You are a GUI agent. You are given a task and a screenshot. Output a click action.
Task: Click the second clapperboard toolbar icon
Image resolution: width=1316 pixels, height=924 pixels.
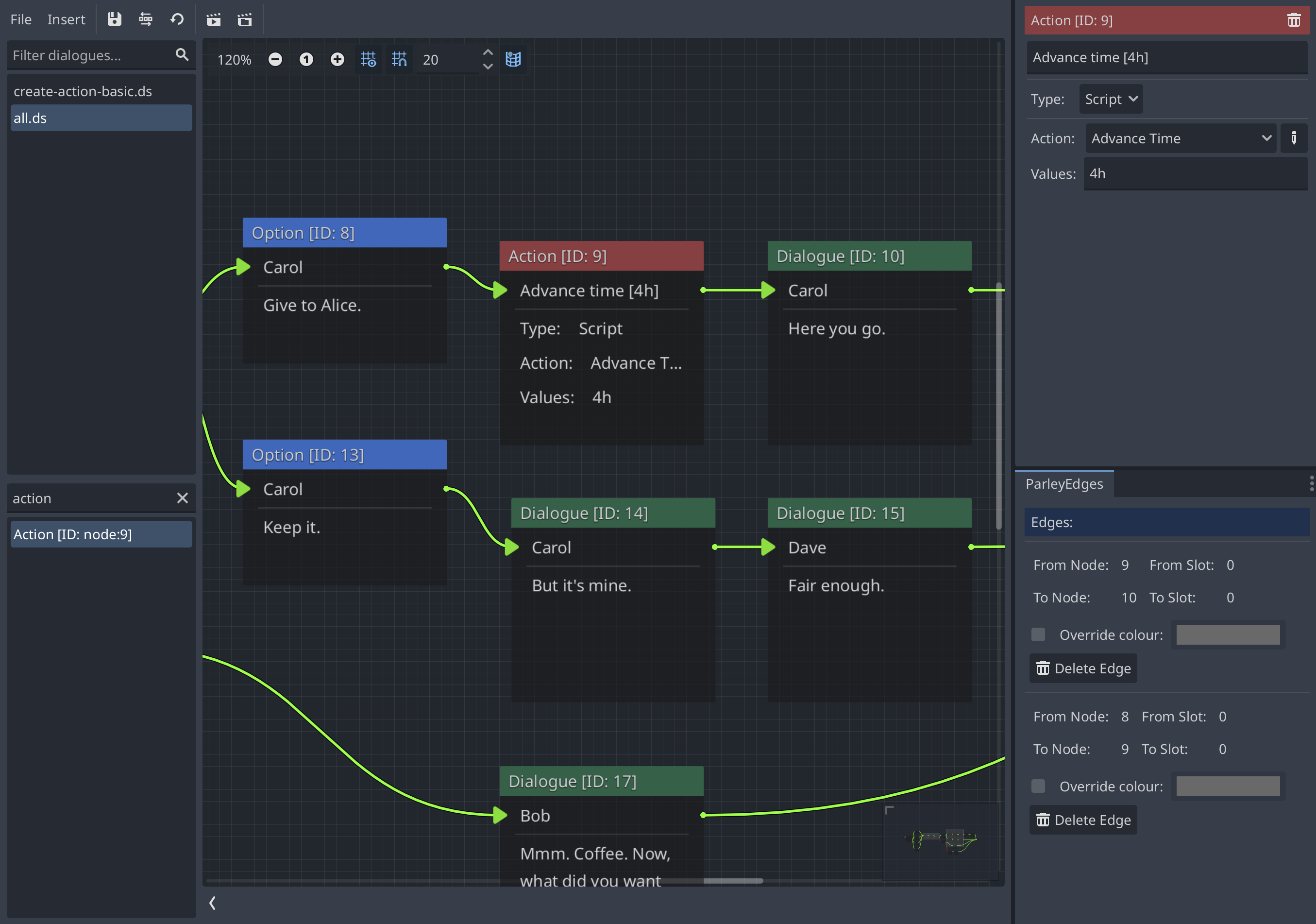tap(244, 19)
